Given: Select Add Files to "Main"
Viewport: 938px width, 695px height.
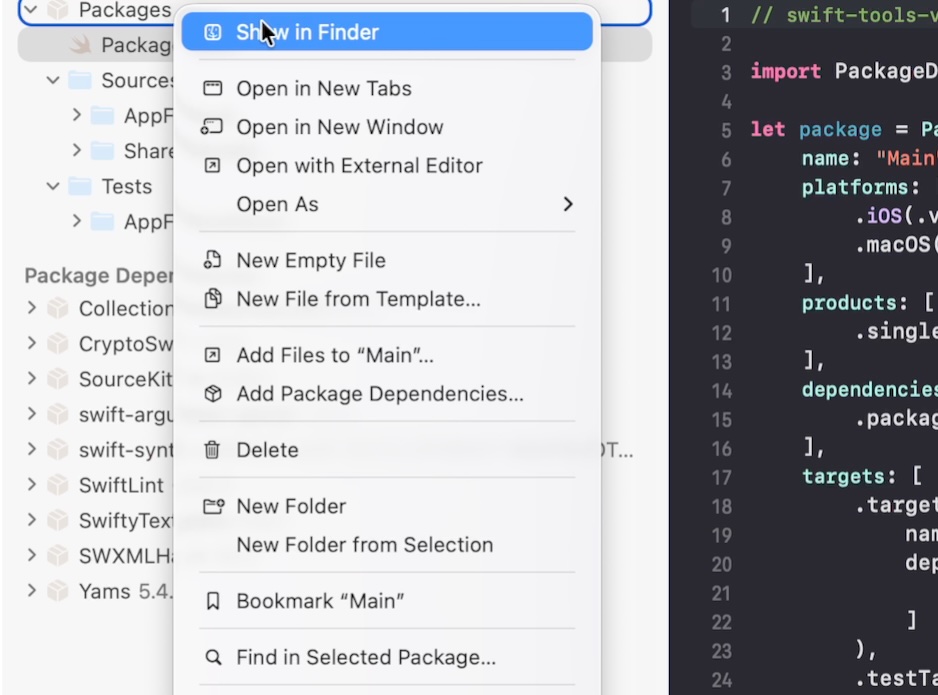Looking at the screenshot, I should (335, 355).
